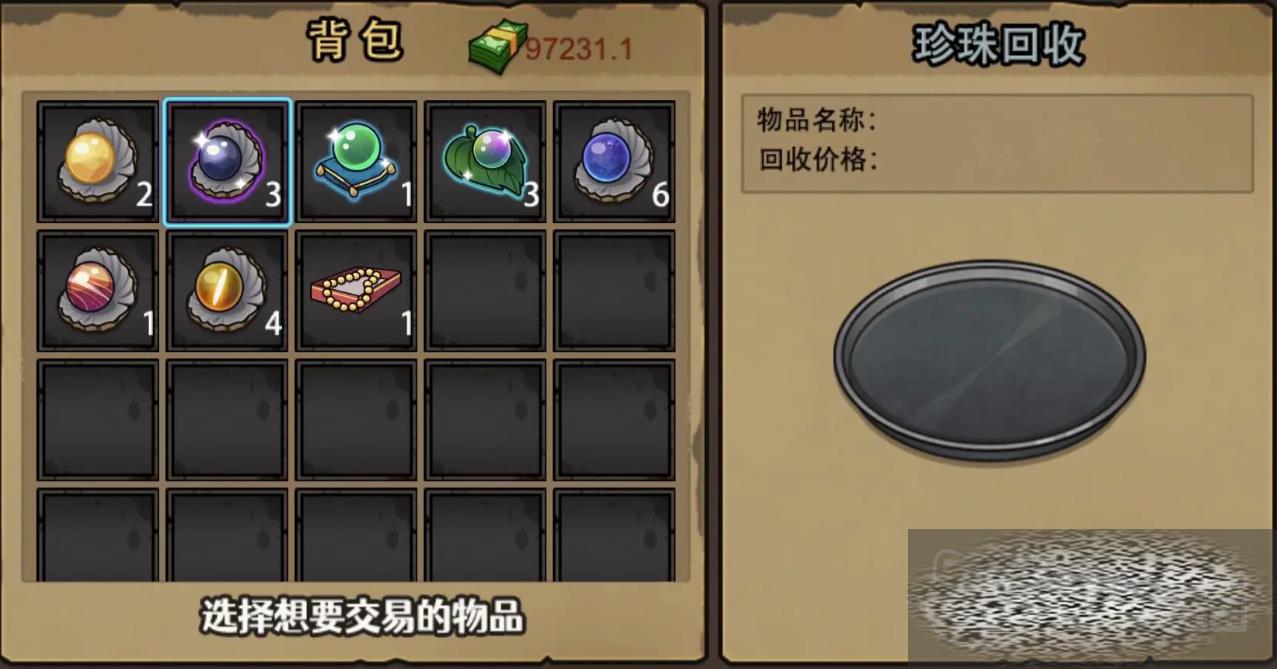Image resolution: width=1277 pixels, height=669 pixels.
Task: Click the money balance 97231.1
Action: coord(580,49)
